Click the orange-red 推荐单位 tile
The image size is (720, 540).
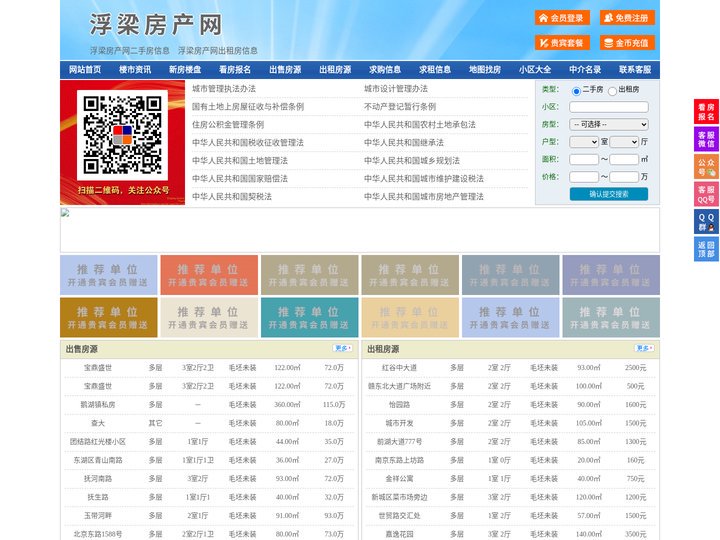(x=209, y=275)
